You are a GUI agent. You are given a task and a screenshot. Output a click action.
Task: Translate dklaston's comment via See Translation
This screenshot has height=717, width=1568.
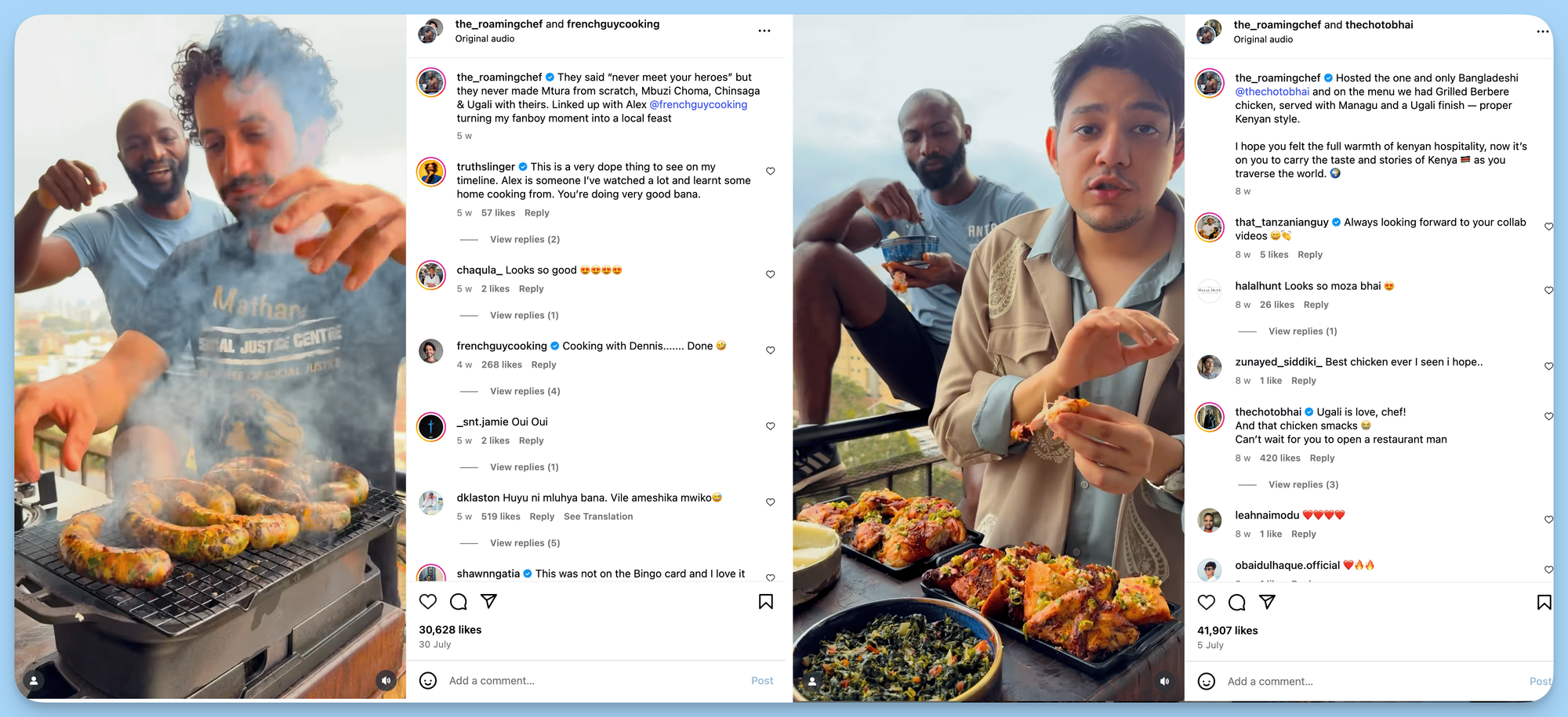point(598,516)
